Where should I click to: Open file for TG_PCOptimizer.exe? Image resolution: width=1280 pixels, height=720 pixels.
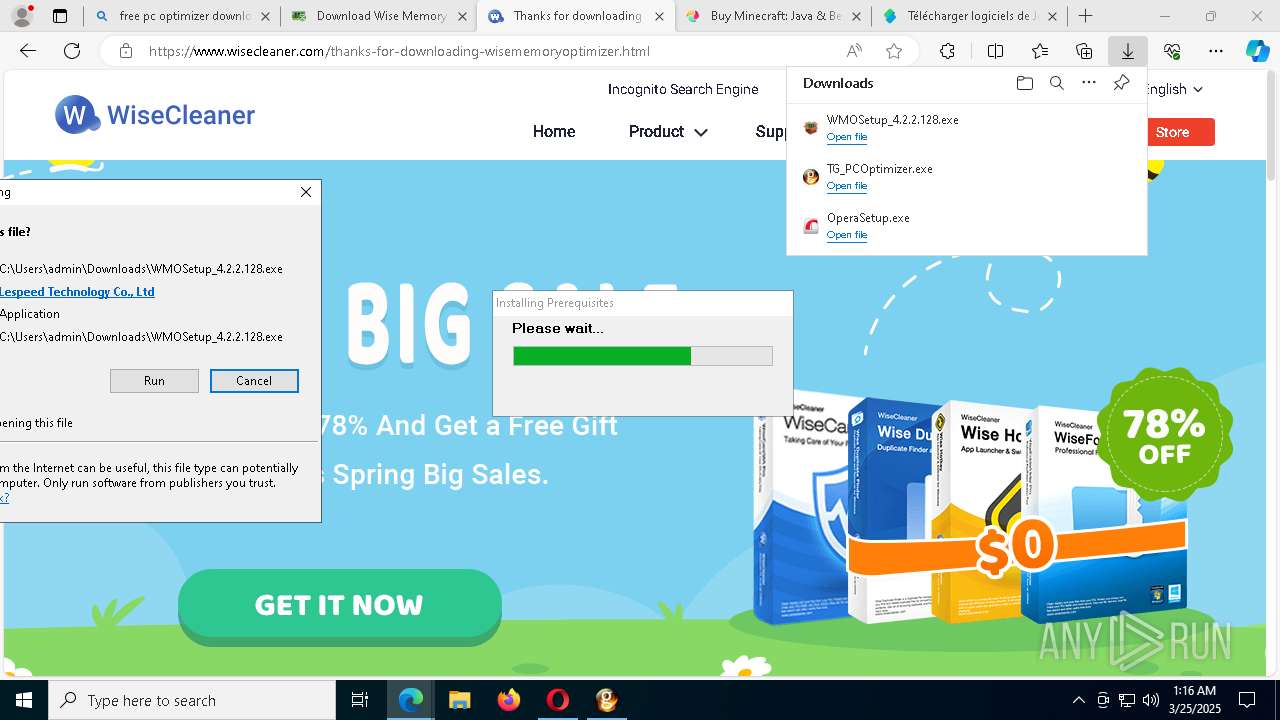click(x=847, y=186)
